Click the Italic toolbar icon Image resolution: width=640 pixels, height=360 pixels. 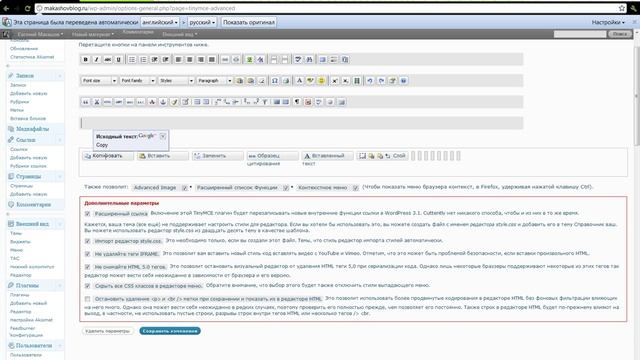(x=96, y=60)
